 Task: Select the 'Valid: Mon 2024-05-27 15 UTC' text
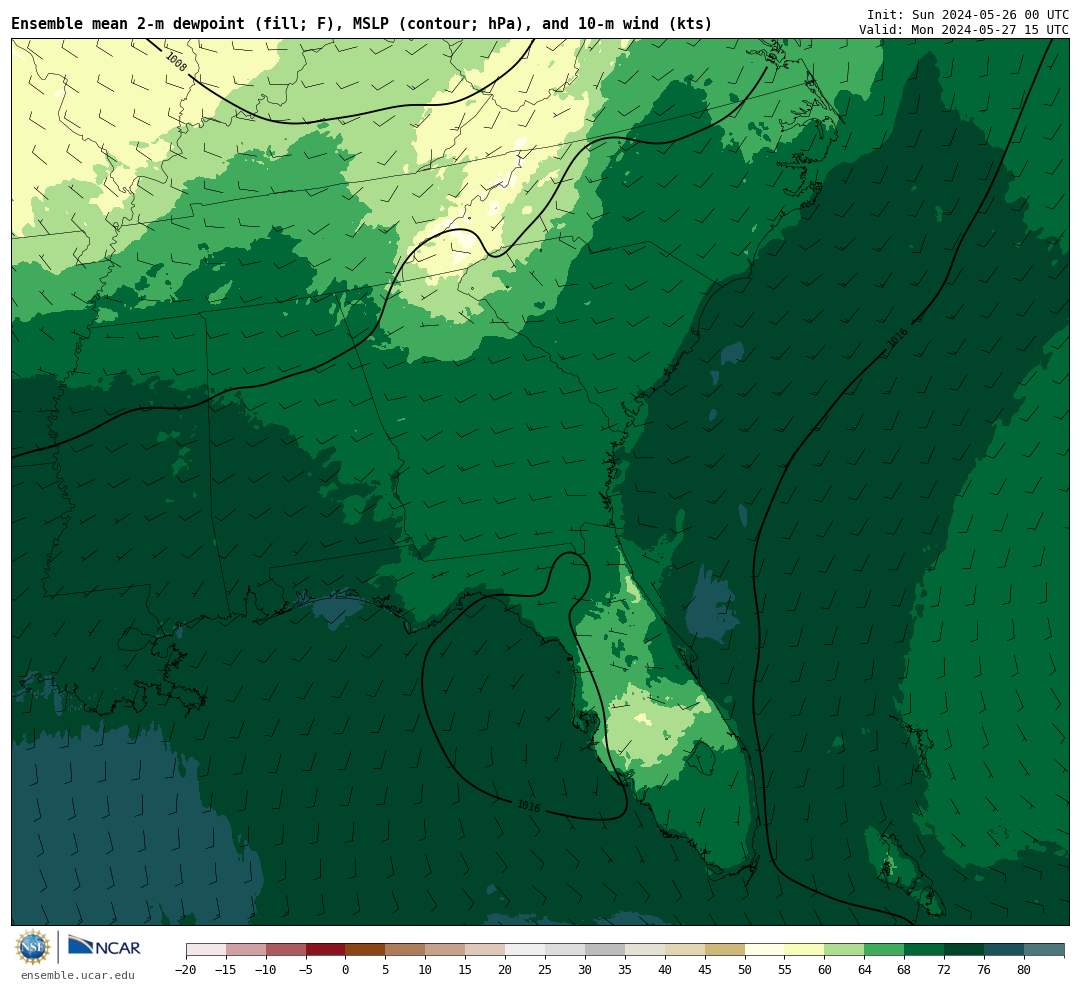(x=964, y=30)
